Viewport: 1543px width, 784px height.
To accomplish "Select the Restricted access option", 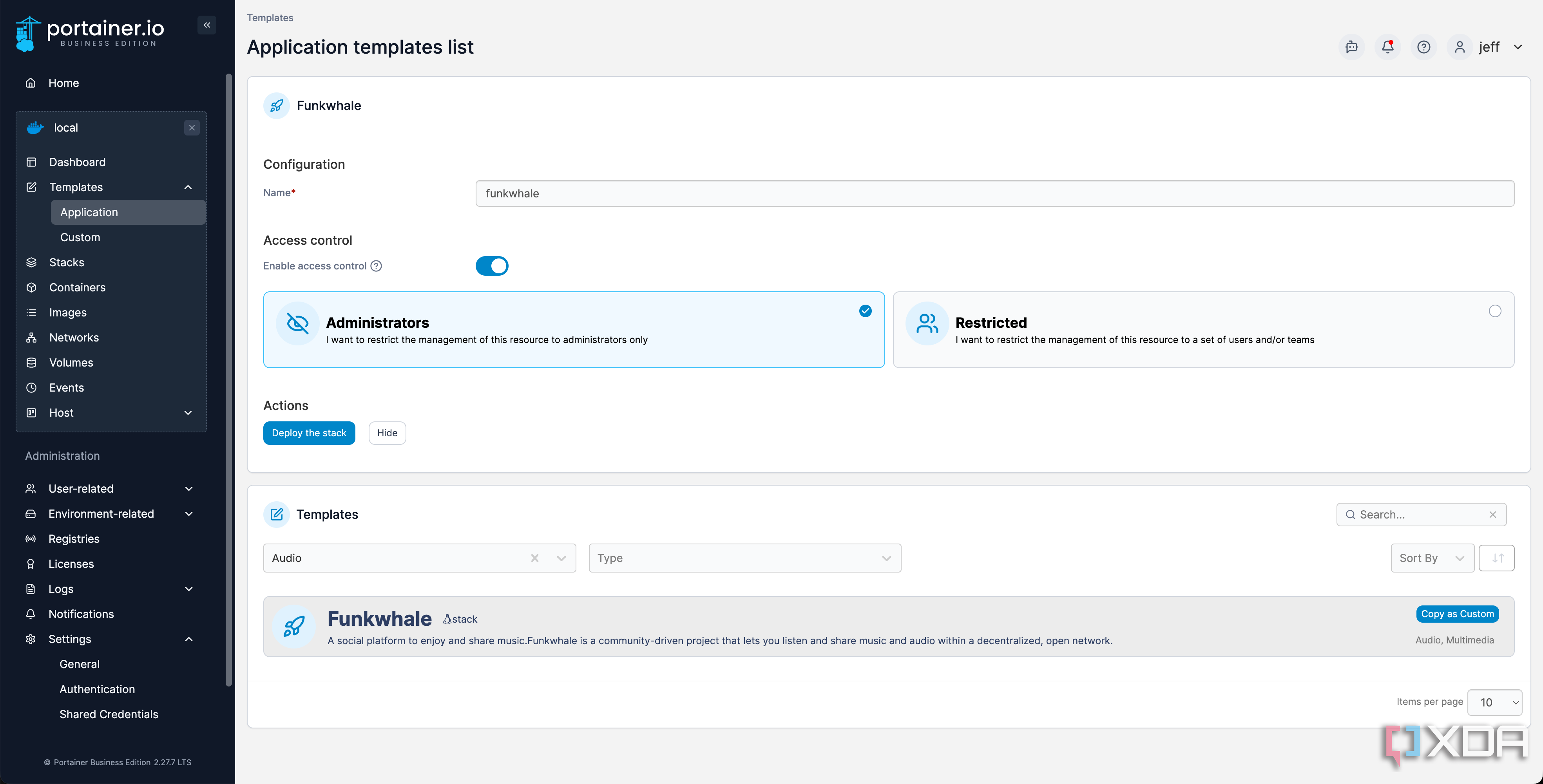I will tap(1203, 330).
